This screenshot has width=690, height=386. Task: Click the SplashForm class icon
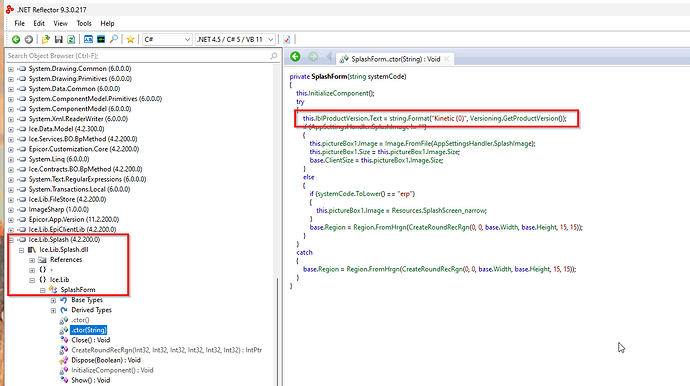[53, 290]
